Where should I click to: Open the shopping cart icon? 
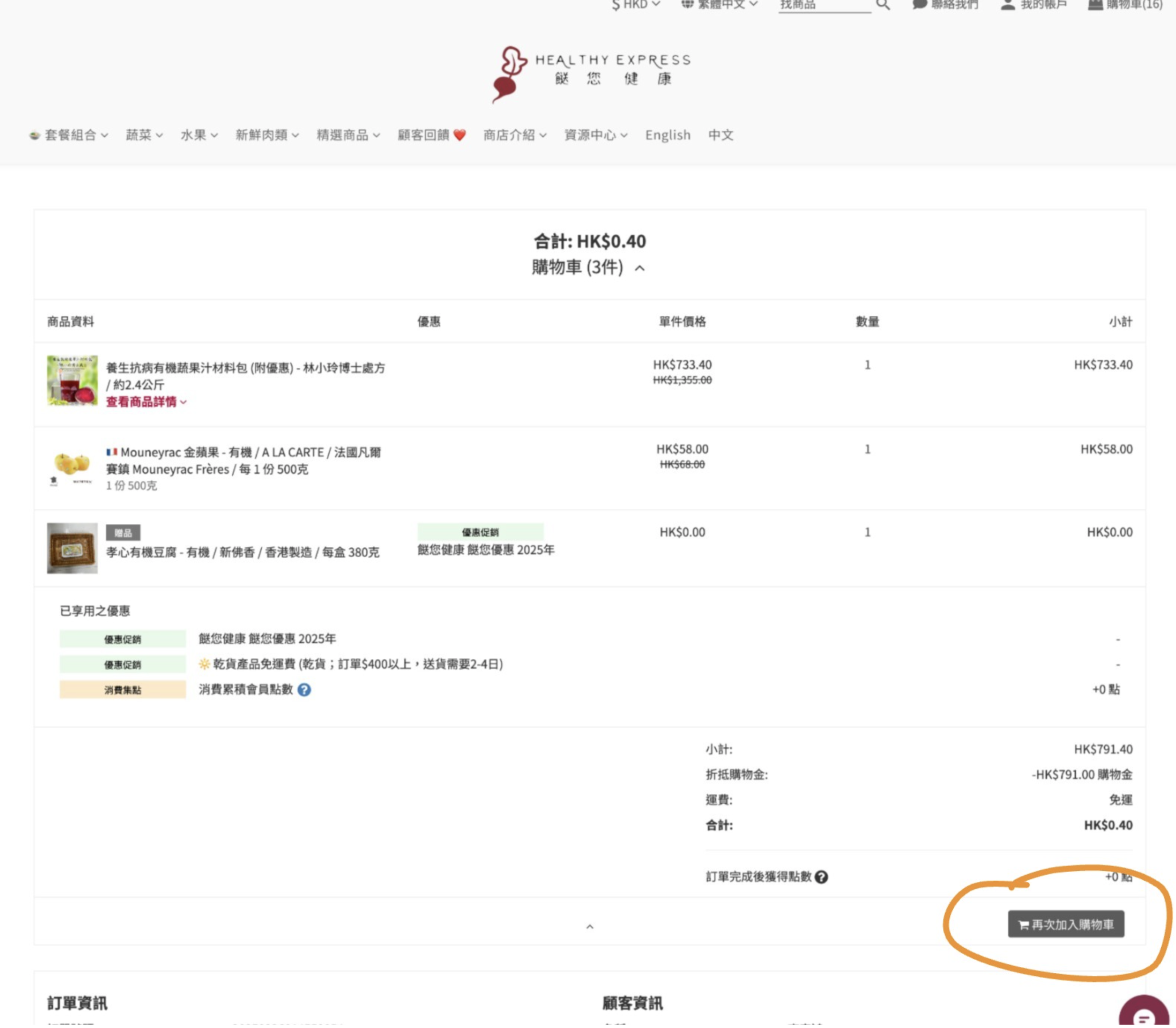point(1095,5)
